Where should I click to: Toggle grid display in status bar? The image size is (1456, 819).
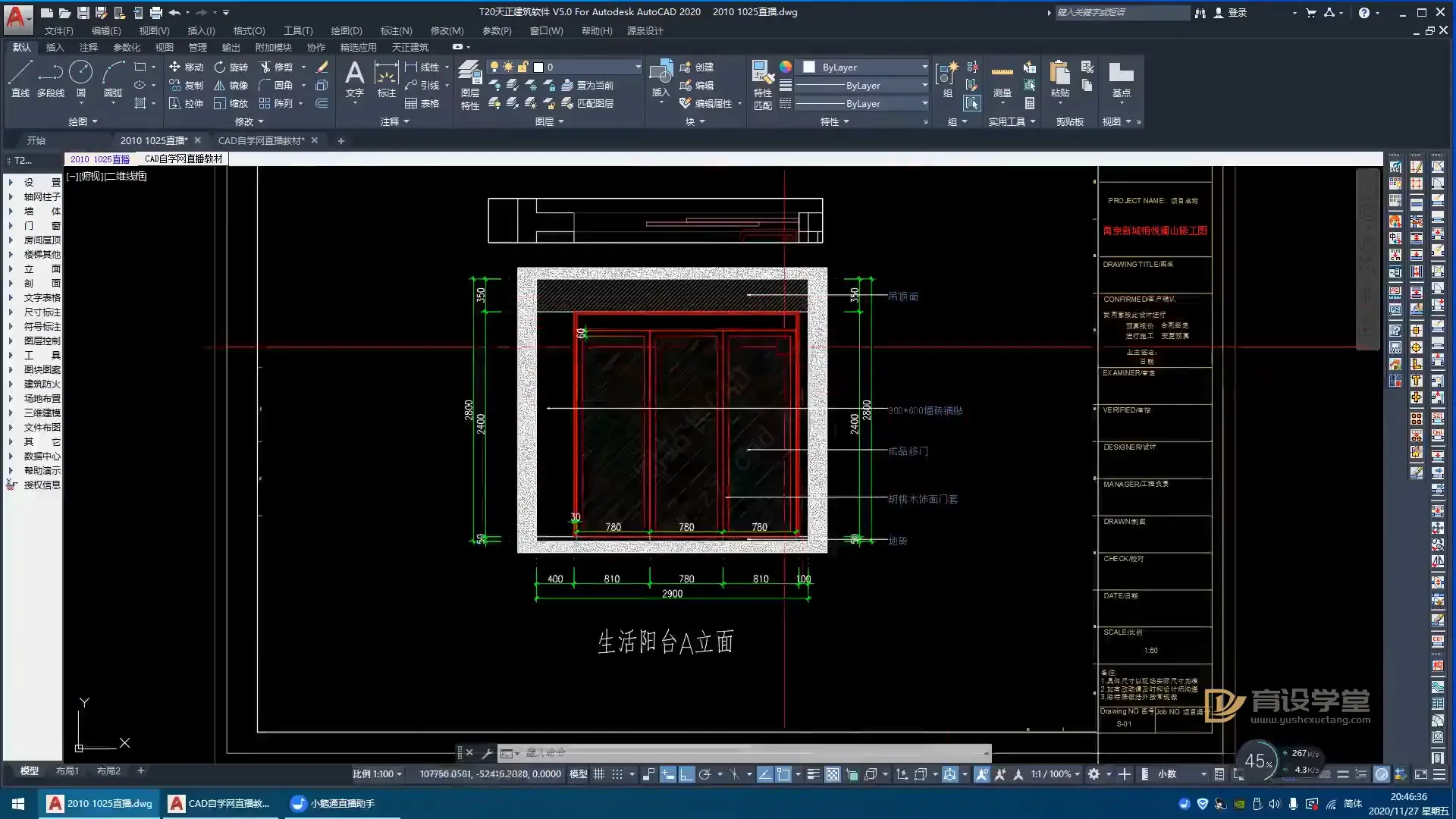(598, 774)
